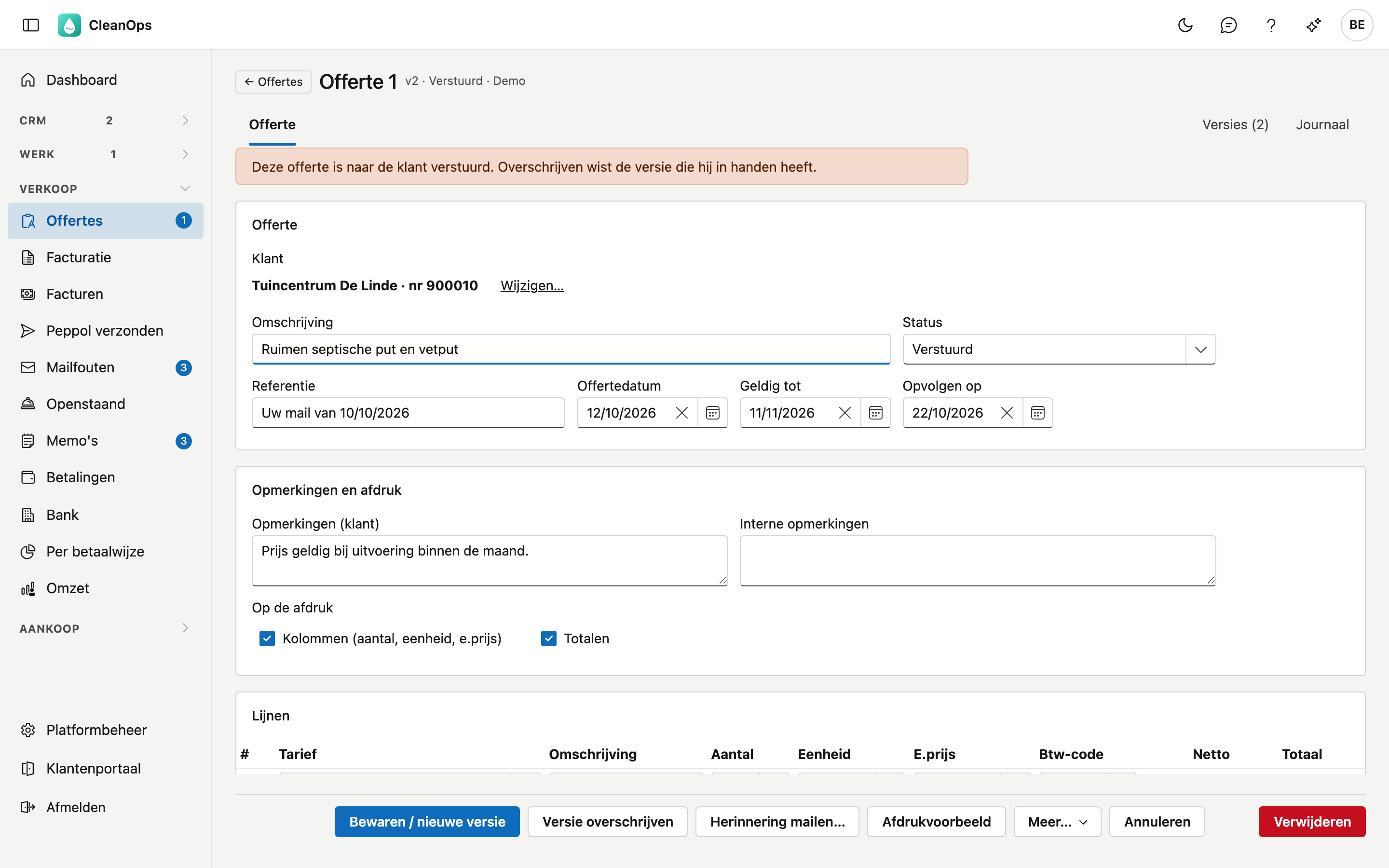
Task: Click the Interne opmerkingen text area
Action: (978, 560)
